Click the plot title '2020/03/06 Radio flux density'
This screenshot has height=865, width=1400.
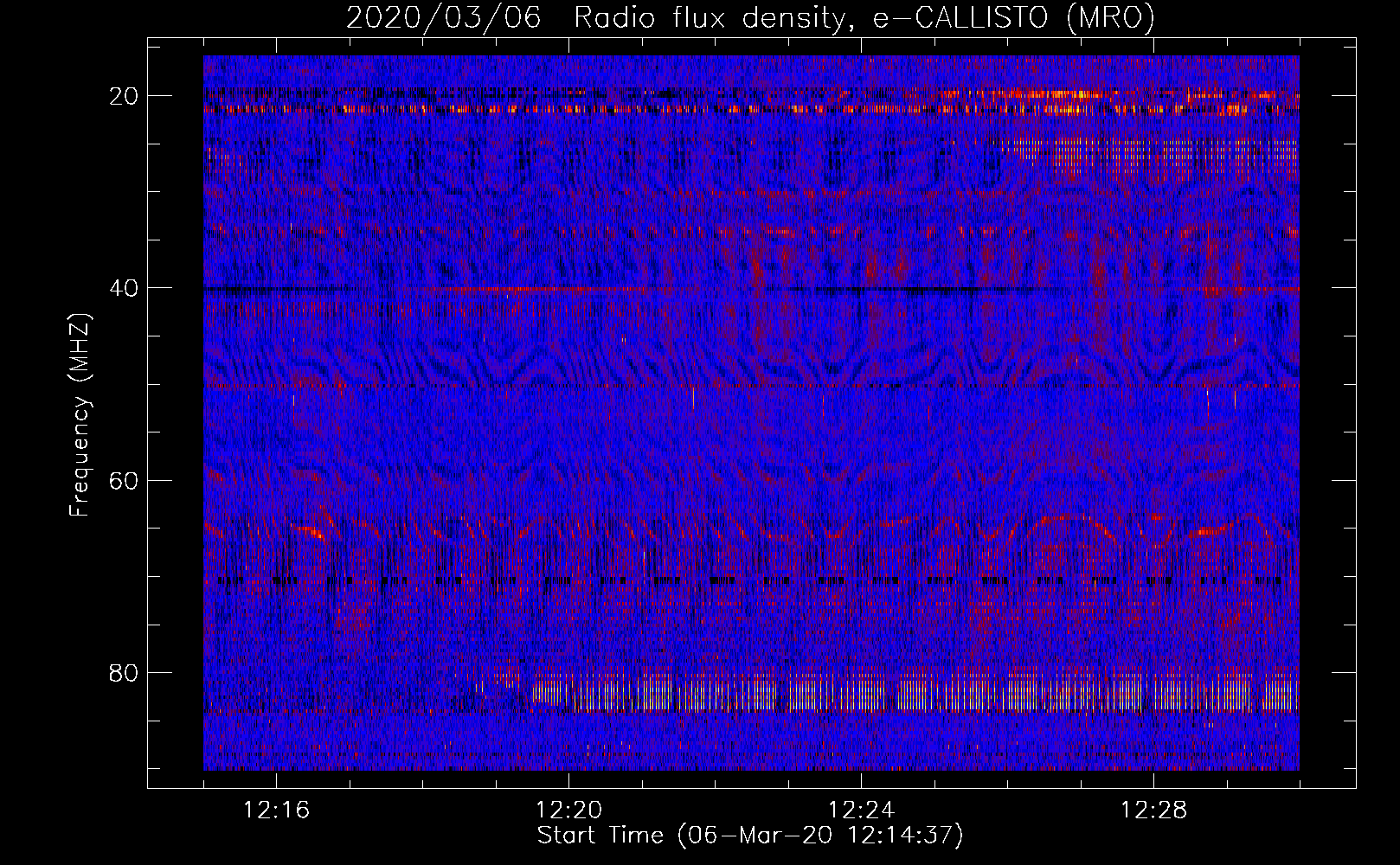(x=750, y=17)
